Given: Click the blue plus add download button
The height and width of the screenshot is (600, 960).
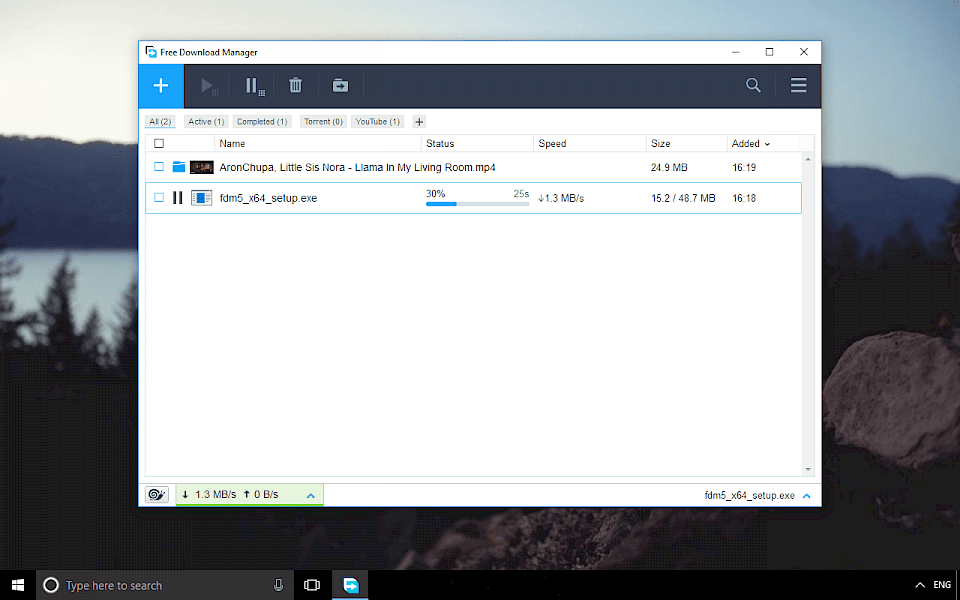Looking at the screenshot, I should [x=161, y=86].
